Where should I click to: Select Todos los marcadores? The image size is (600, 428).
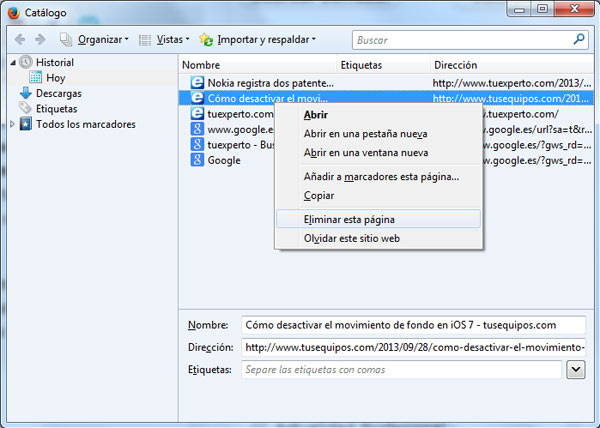click(x=86, y=124)
